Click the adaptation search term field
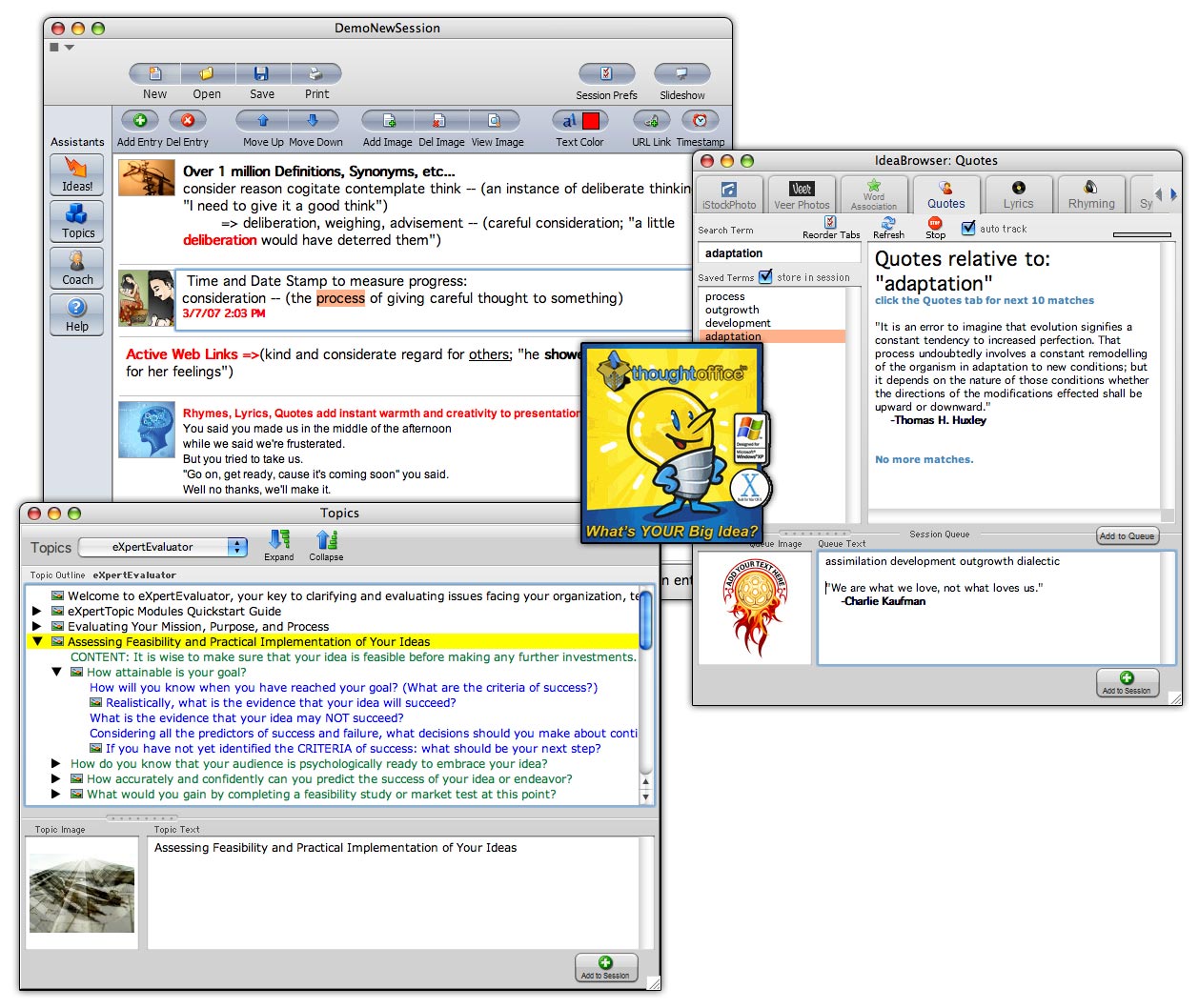The image size is (1199, 1008). (779, 253)
